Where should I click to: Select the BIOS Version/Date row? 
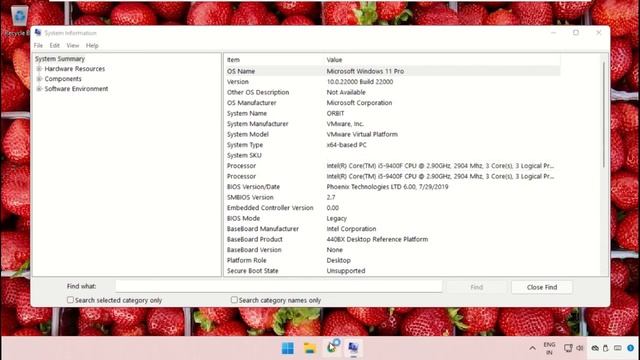coord(392,187)
